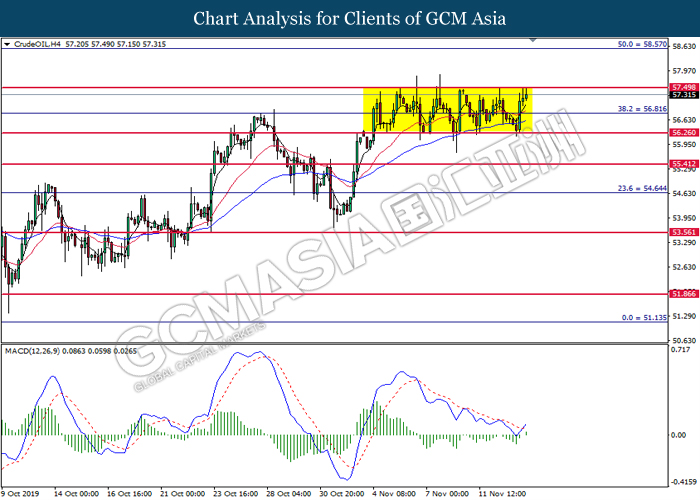Click the 28 Oct 04:00 time label
Screen dimensions: 700x500
289,494
